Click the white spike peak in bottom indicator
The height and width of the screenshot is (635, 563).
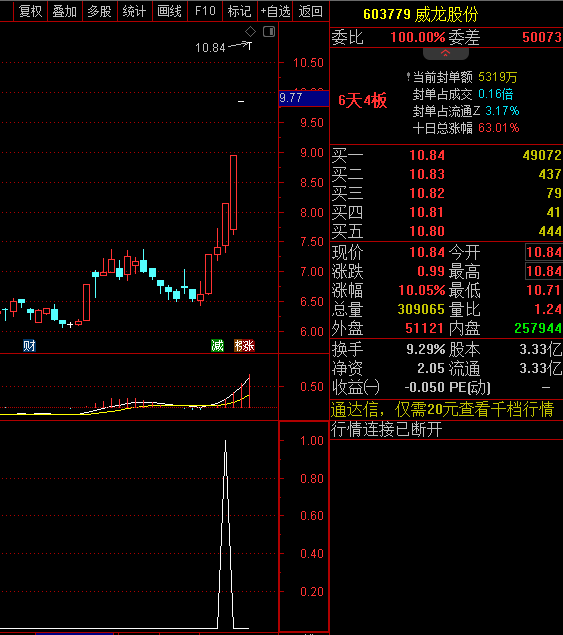(226, 442)
